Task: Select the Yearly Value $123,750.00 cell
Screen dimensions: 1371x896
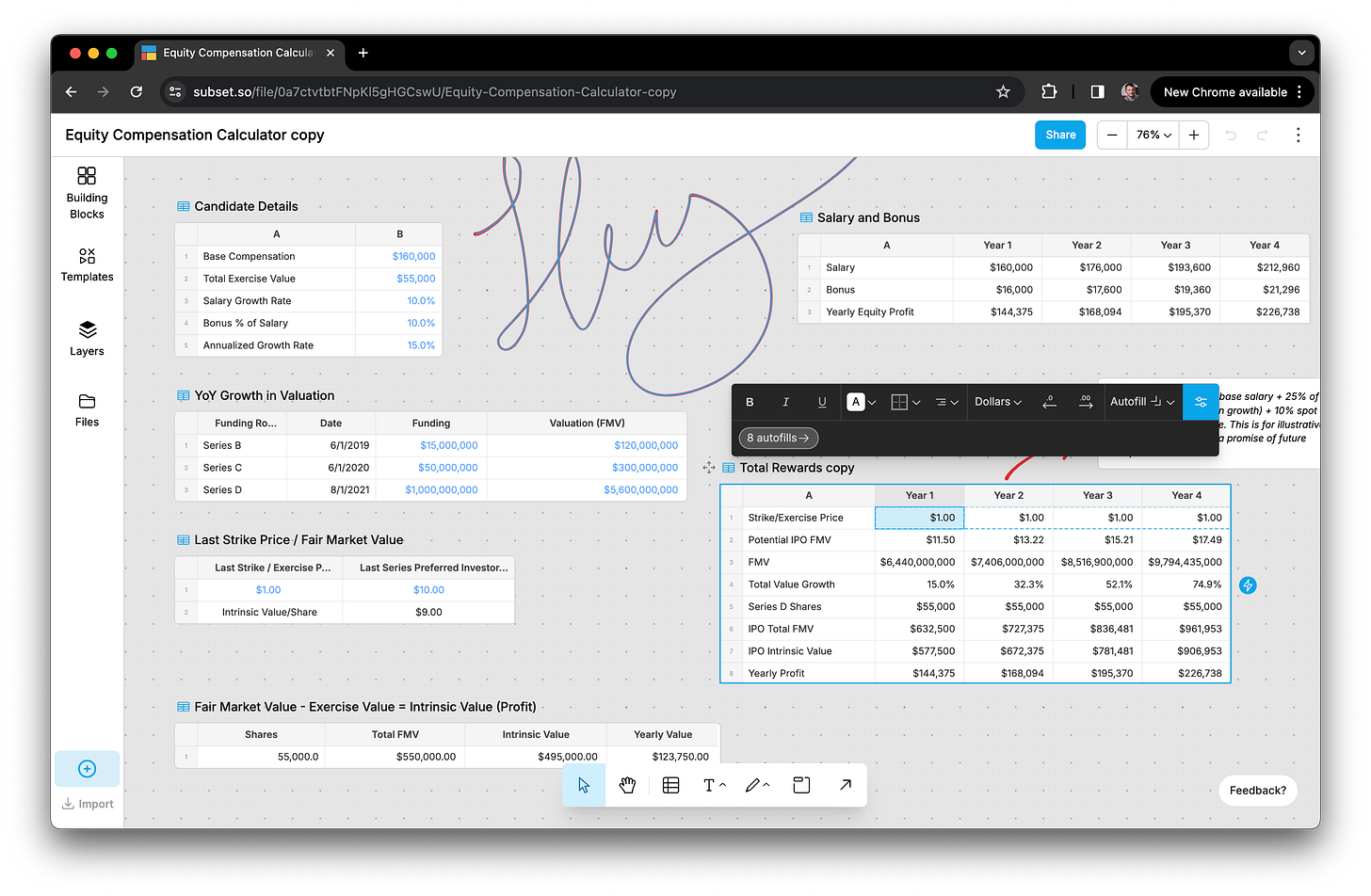Action: point(663,757)
